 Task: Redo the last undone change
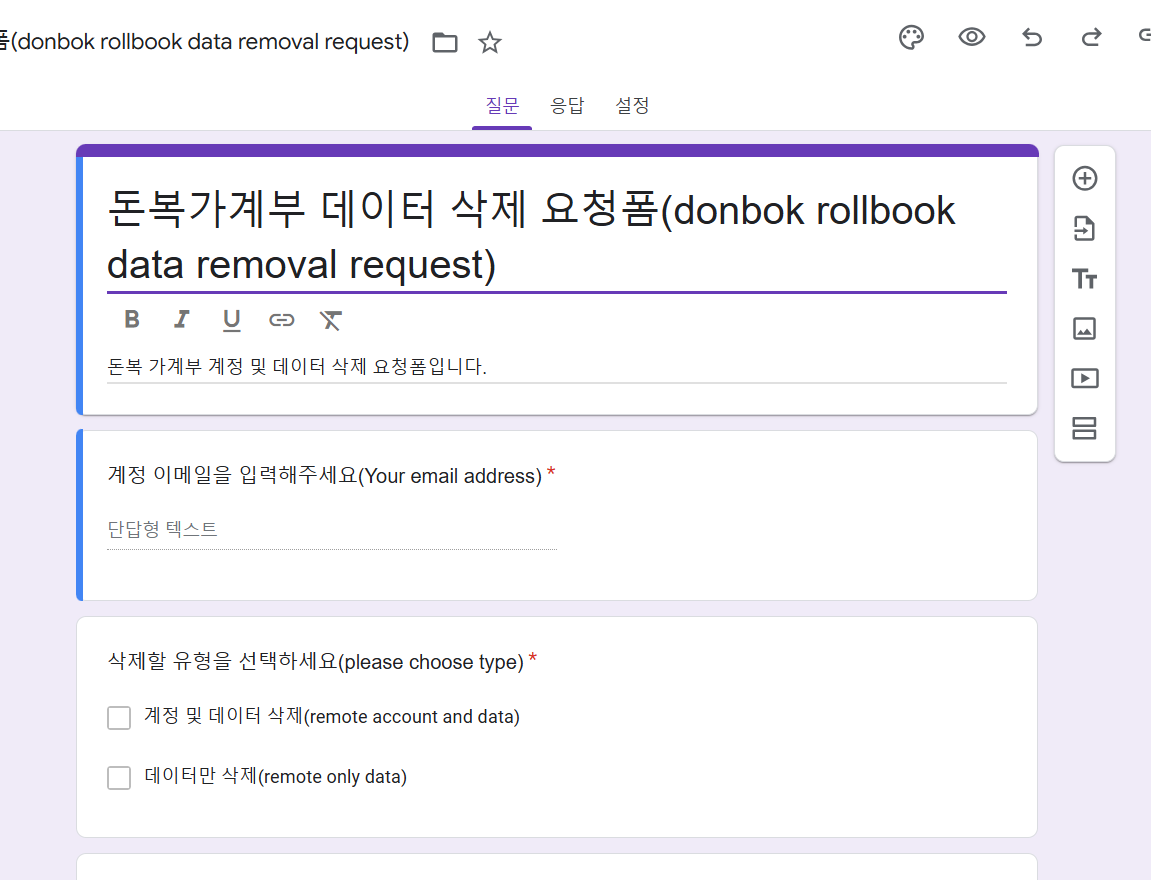point(1092,37)
